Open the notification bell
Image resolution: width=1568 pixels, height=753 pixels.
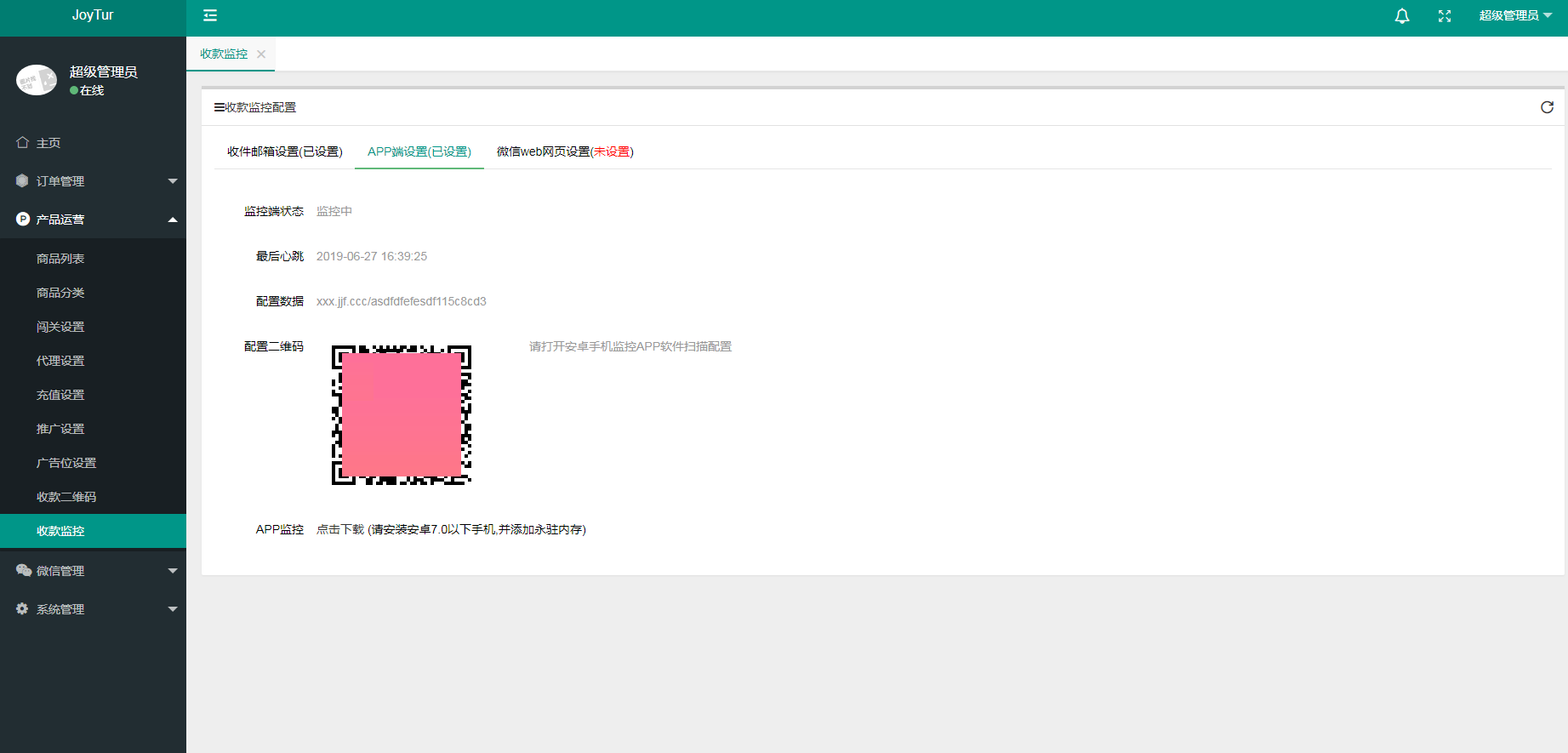pyautogui.click(x=1402, y=15)
